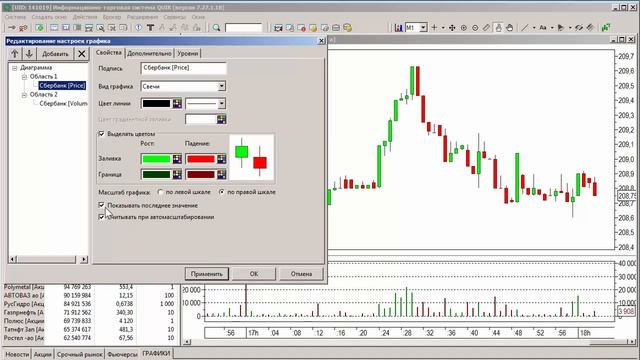Delete selected item with the X button
640x360 pixels.
[82, 53]
